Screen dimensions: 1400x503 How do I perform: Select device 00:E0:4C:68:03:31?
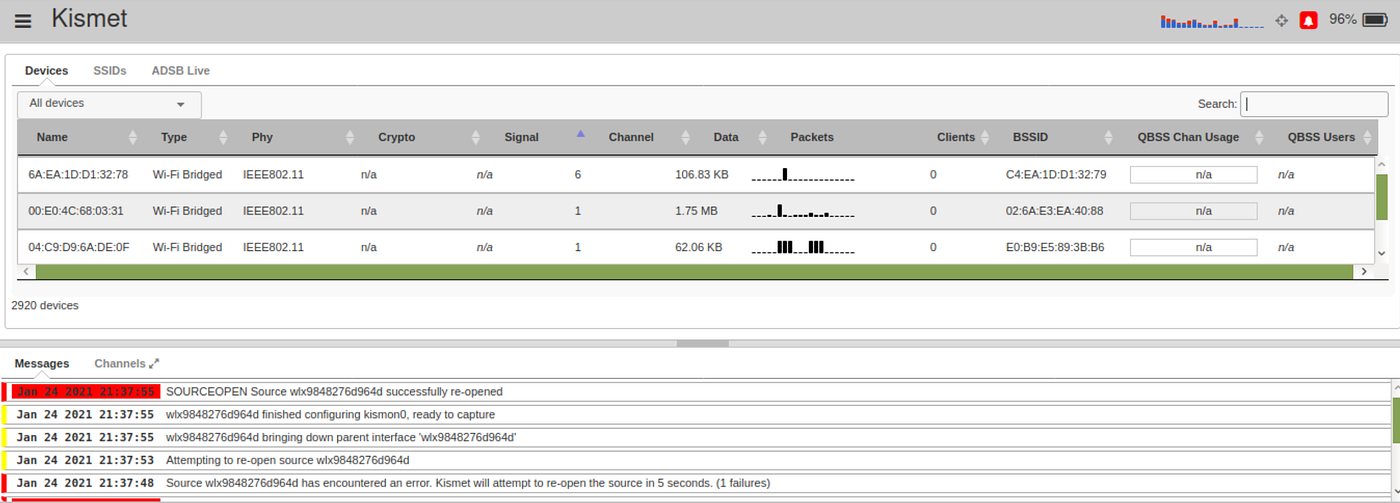tap(76, 211)
